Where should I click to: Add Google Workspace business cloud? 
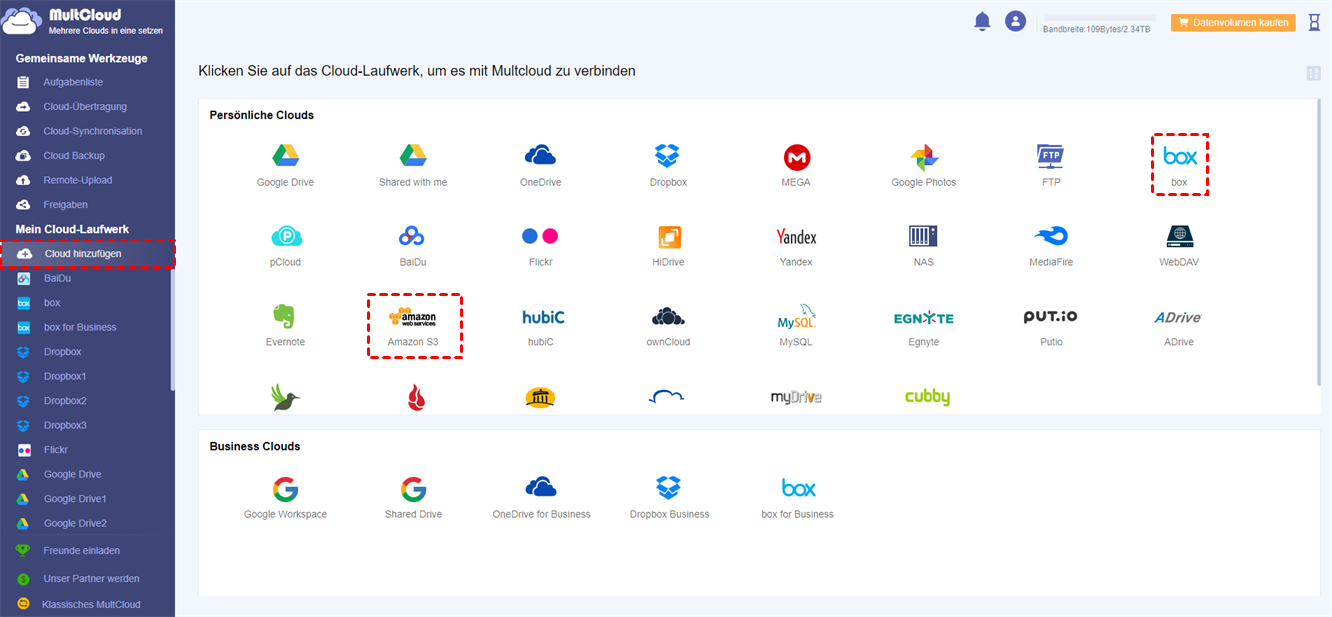(x=285, y=497)
